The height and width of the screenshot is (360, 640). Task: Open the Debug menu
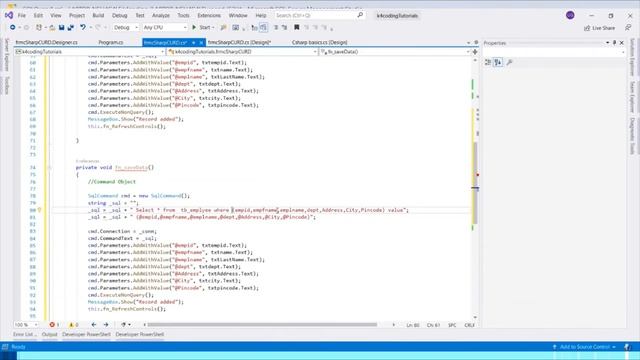119,16
